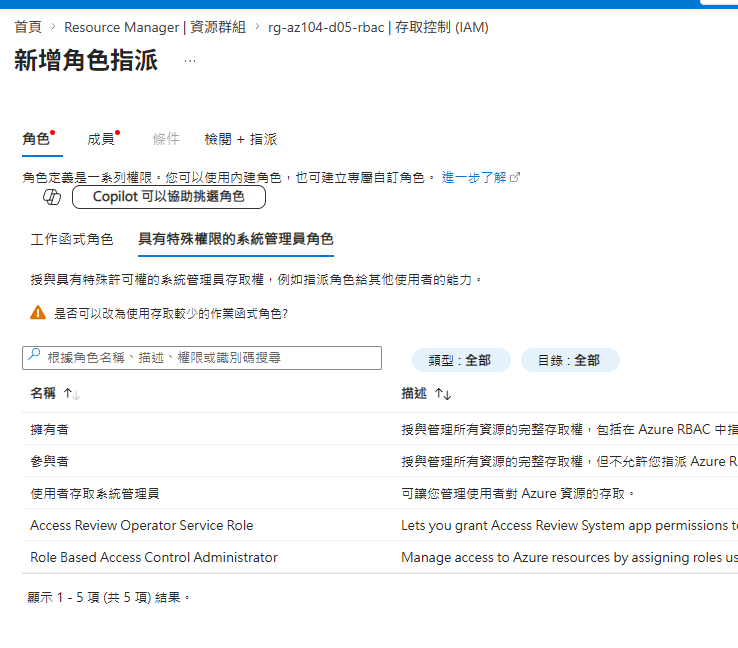Screen dimensions: 738x648
Task: Sort by 描述 column arrows
Action: [x=443, y=393]
